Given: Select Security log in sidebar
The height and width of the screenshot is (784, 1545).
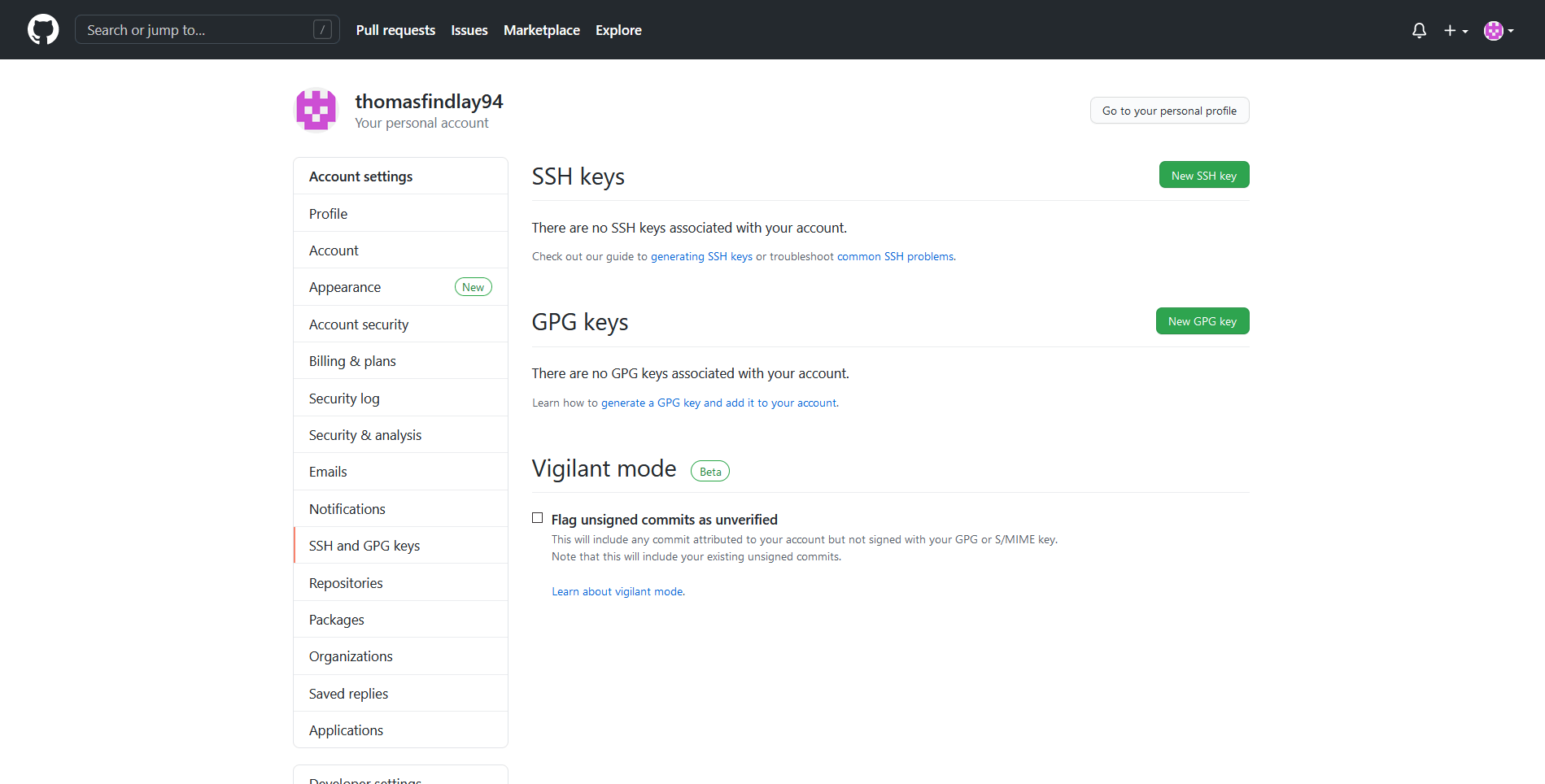Looking at the screenshot, I should click(x=400, y=398).
